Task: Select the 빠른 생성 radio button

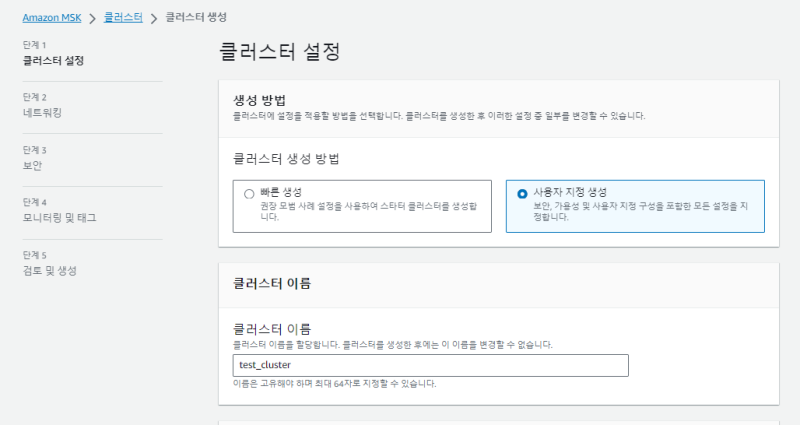Action: pyautogui.click(x=249, y=194)
